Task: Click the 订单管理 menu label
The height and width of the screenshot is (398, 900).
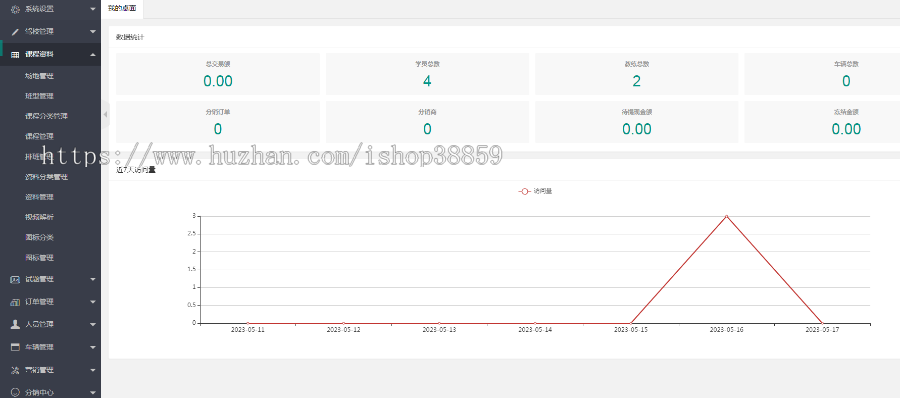Action: pos(40,302)
